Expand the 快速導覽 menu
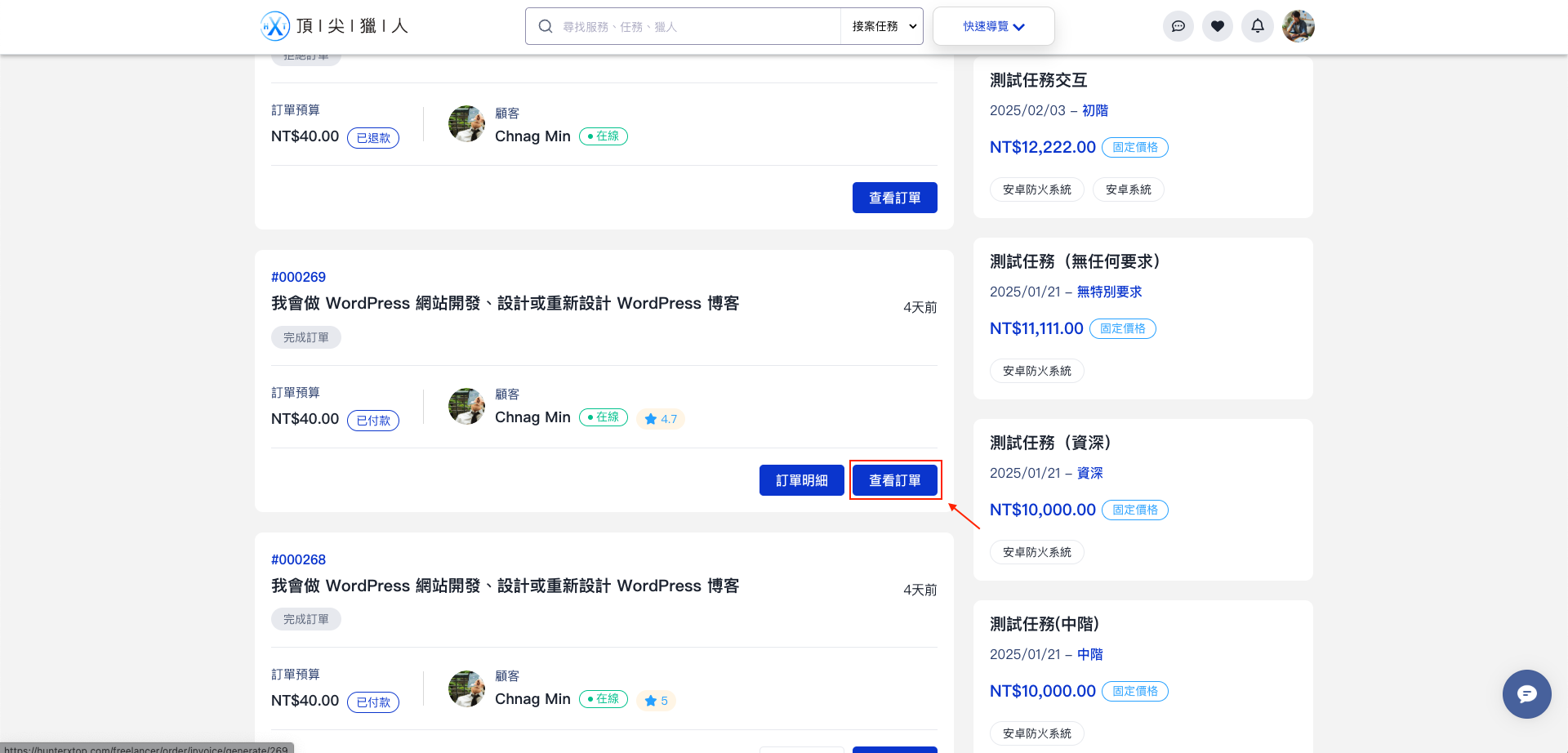Viewport: 1568px width, 753px height. pos(992,25)
